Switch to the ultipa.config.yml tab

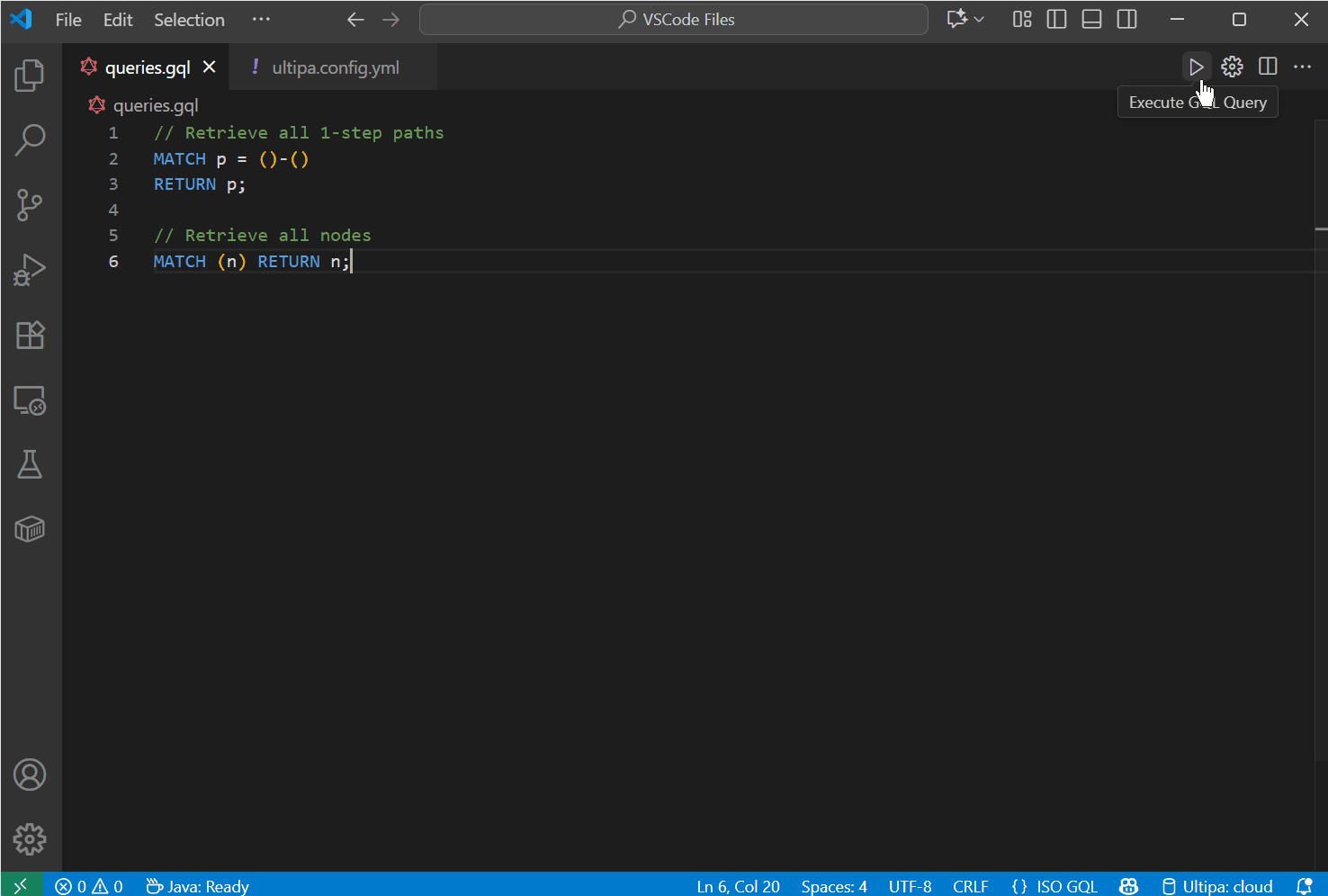pos(335,67)
